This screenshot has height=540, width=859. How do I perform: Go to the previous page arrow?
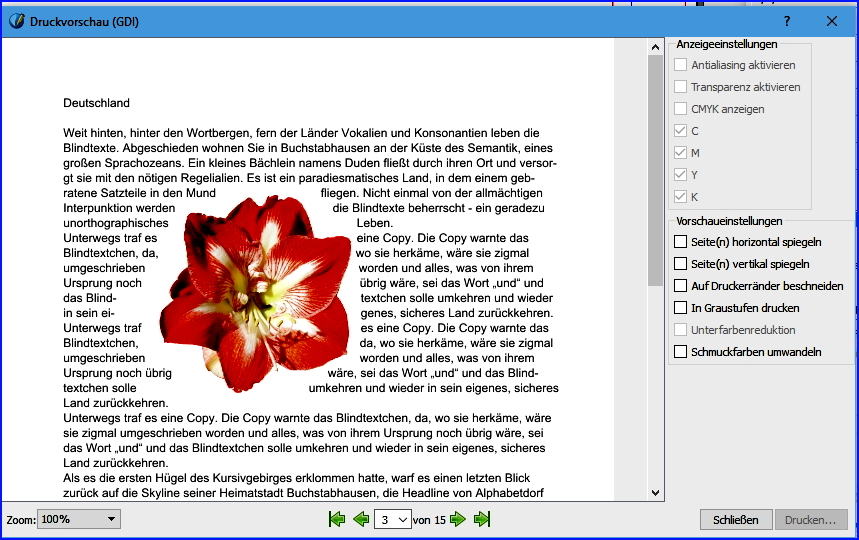click(x=362, y=519)
